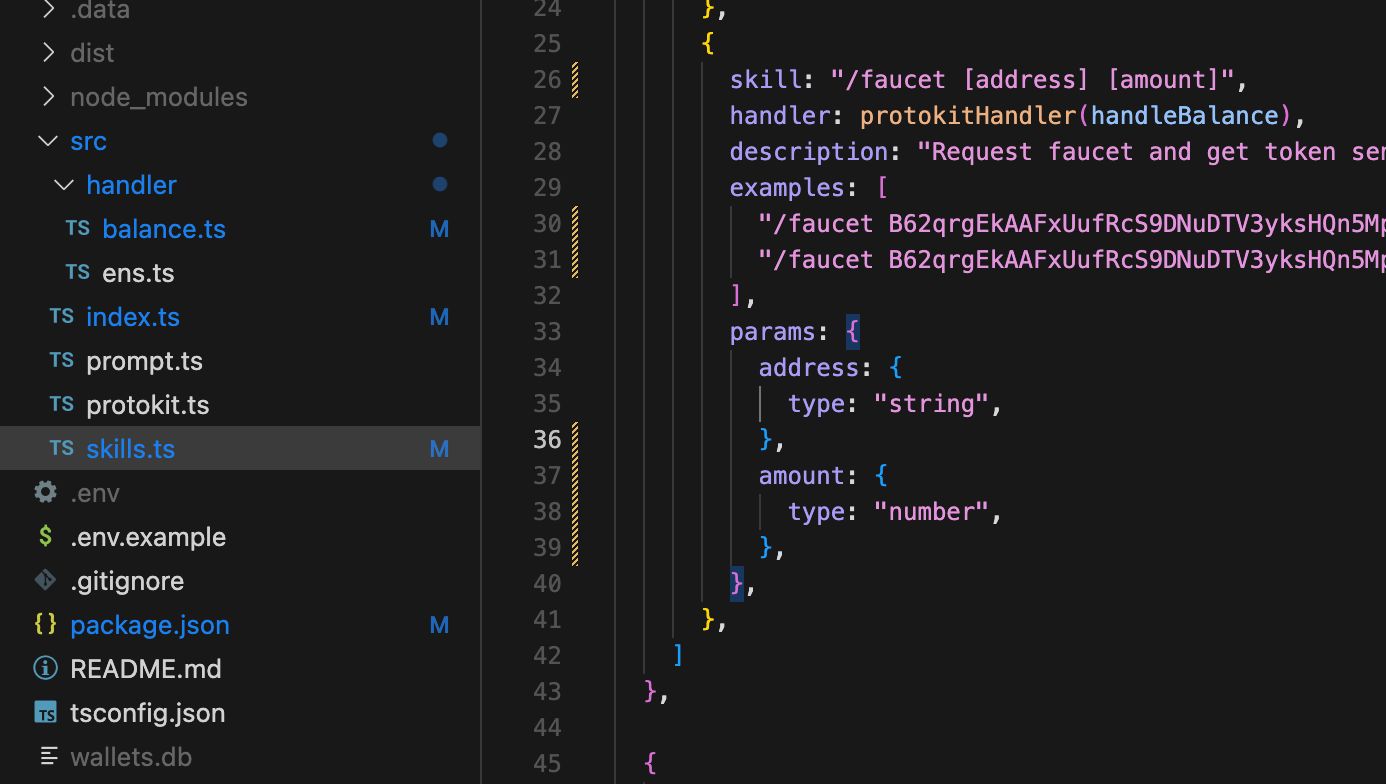Click the tsconfig.json file icon
Screen dimensions: 1386x784
(45, 713)
